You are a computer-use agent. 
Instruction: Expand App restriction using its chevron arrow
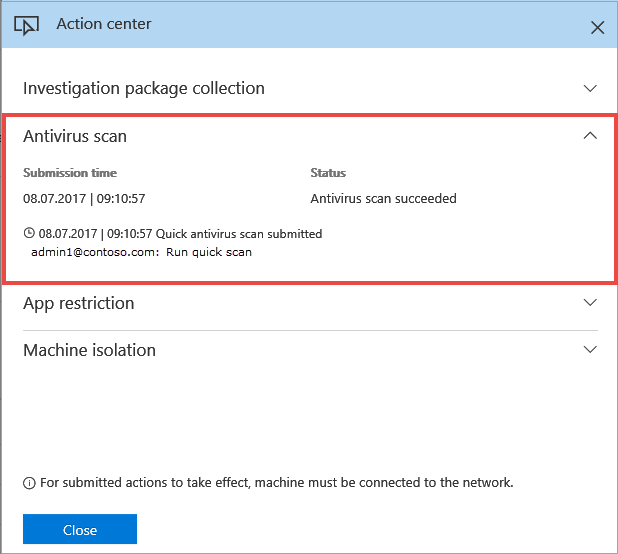pos(590,303)
